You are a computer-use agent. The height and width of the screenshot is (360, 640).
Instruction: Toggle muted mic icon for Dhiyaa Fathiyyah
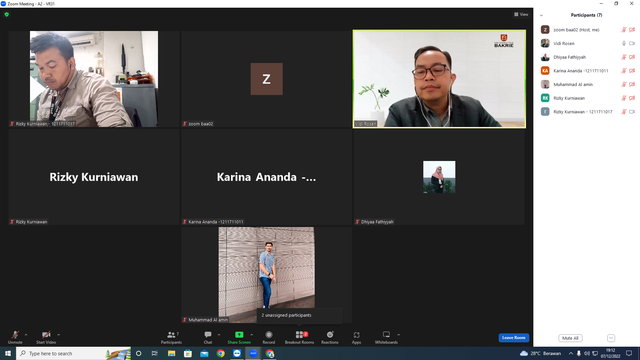[x=624, y=57]
